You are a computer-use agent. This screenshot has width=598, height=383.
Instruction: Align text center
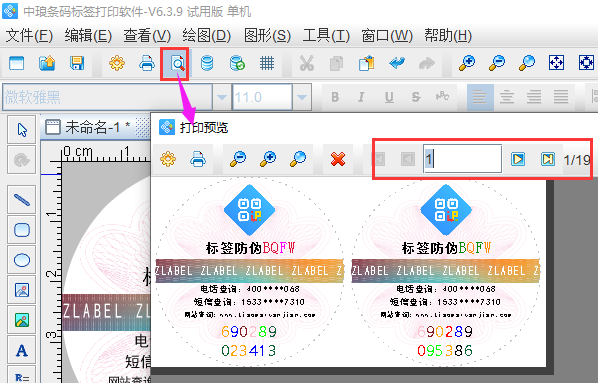click(507, 97)
